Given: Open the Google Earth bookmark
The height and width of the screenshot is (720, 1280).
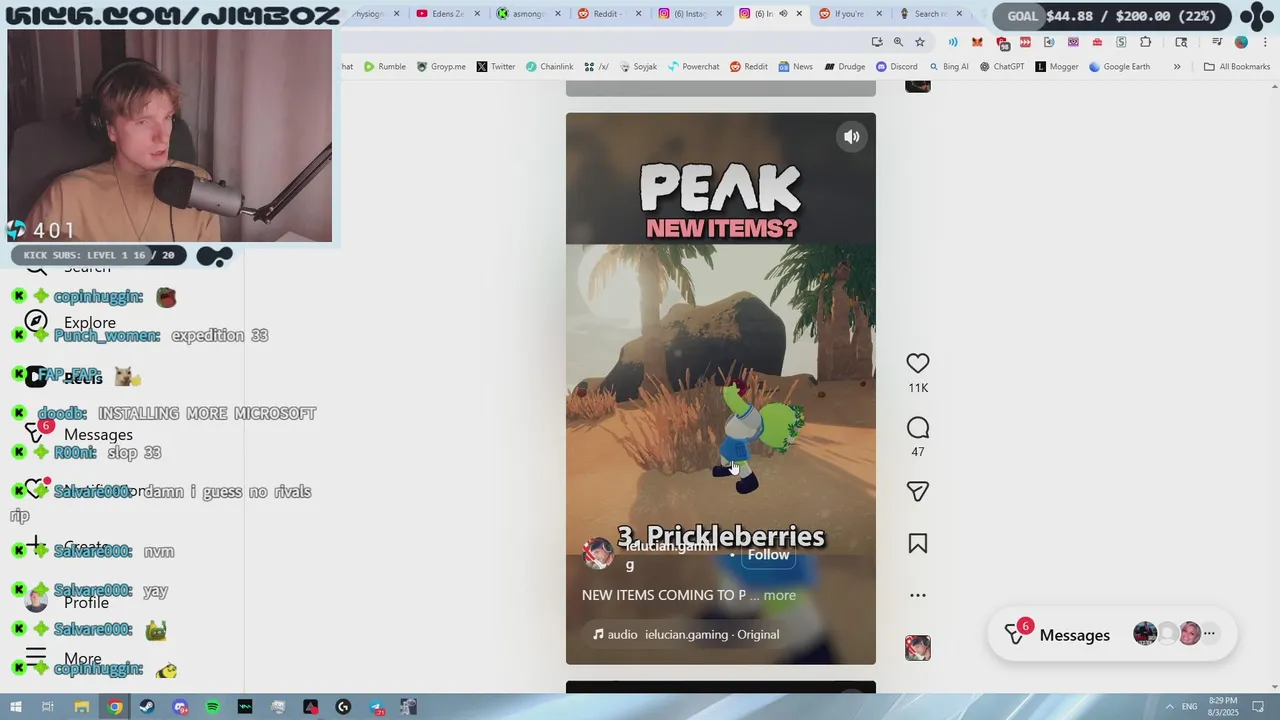Looking at the screenshot, I should tap(1119, 67).
